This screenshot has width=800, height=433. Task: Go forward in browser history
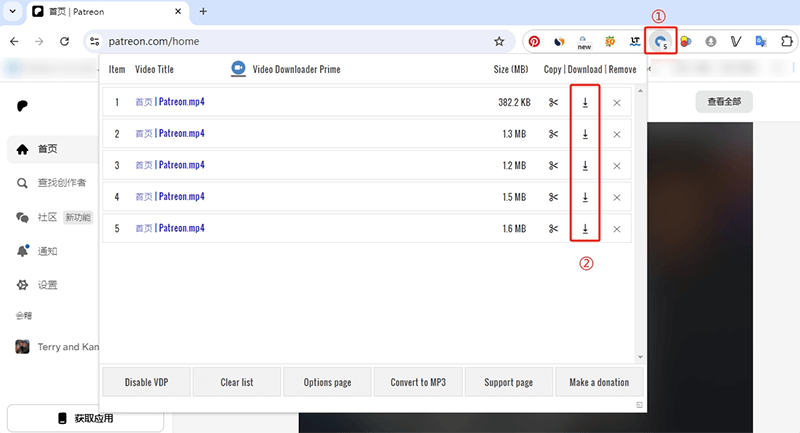39,41
